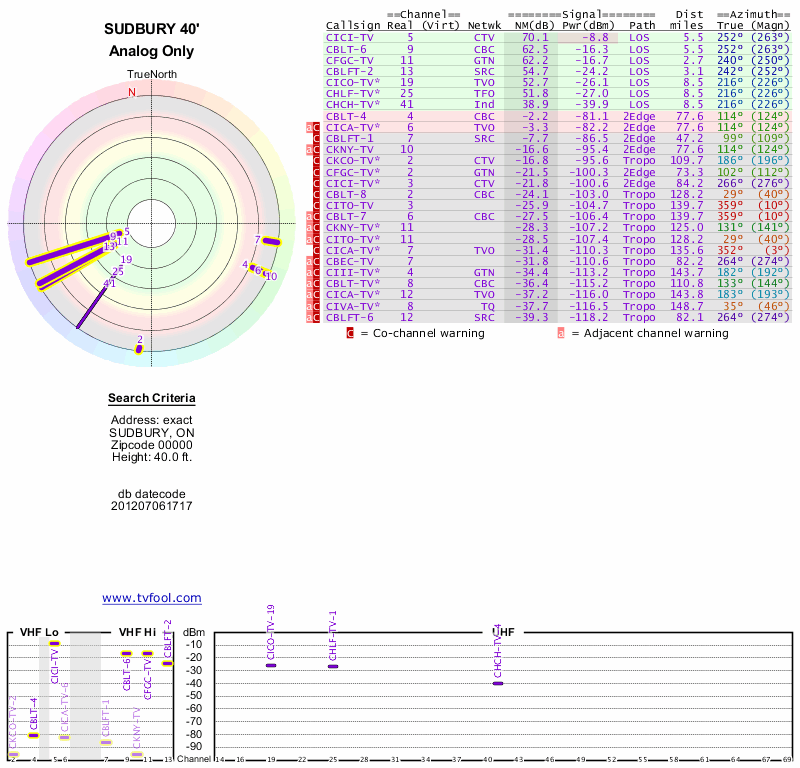Click the pink Adjacent channel warning legend icon
This screenshot has width=800, height=768.
[x=561, y=333]
